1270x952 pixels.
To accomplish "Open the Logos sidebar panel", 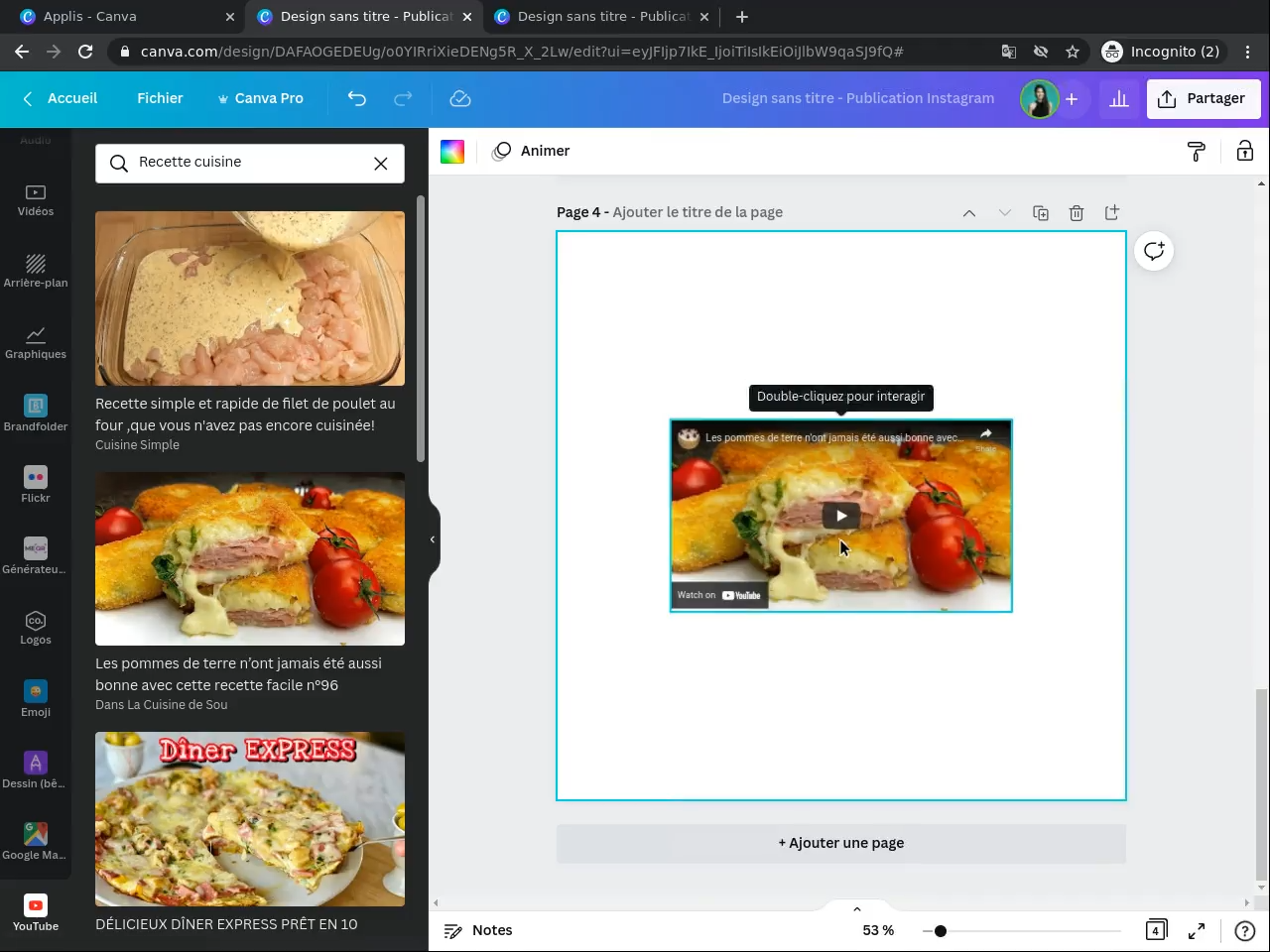I will 36,628.
